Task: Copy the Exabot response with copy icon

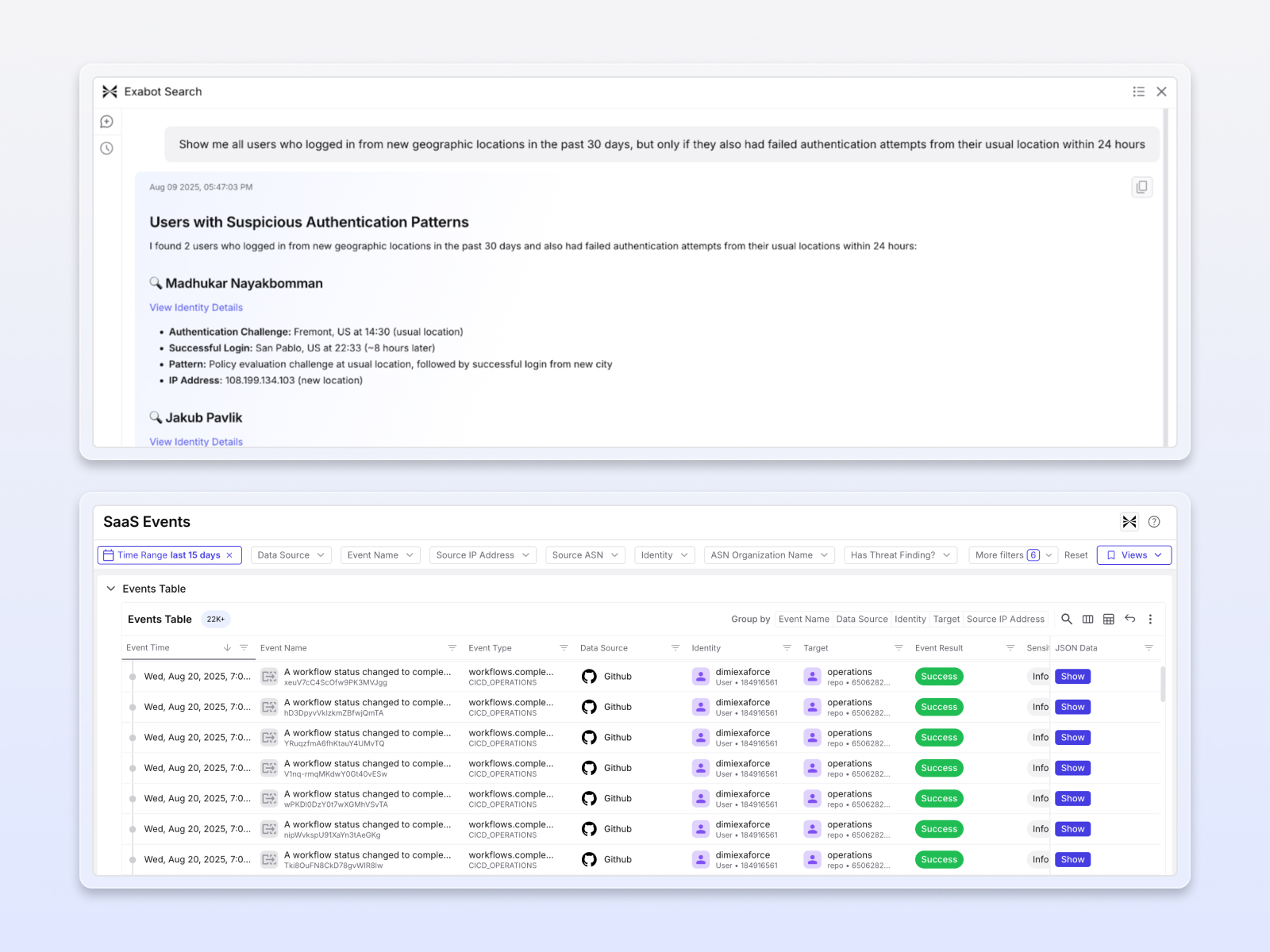Action: coord(1142,187)
